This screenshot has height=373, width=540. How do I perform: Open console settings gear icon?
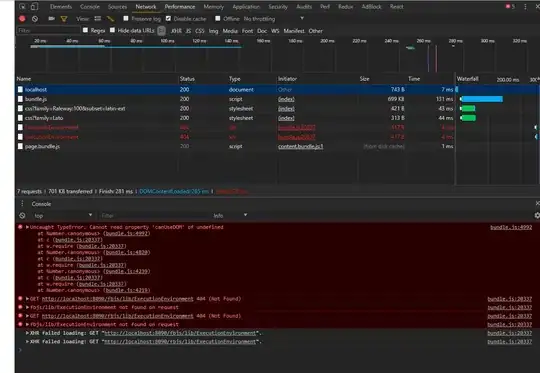[x=537, y=215]
